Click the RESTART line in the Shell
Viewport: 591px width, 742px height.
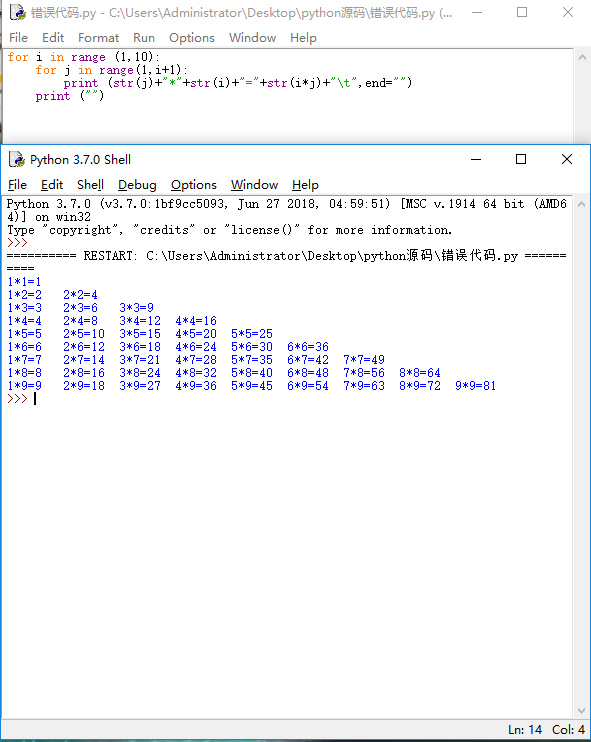(286, 262)
